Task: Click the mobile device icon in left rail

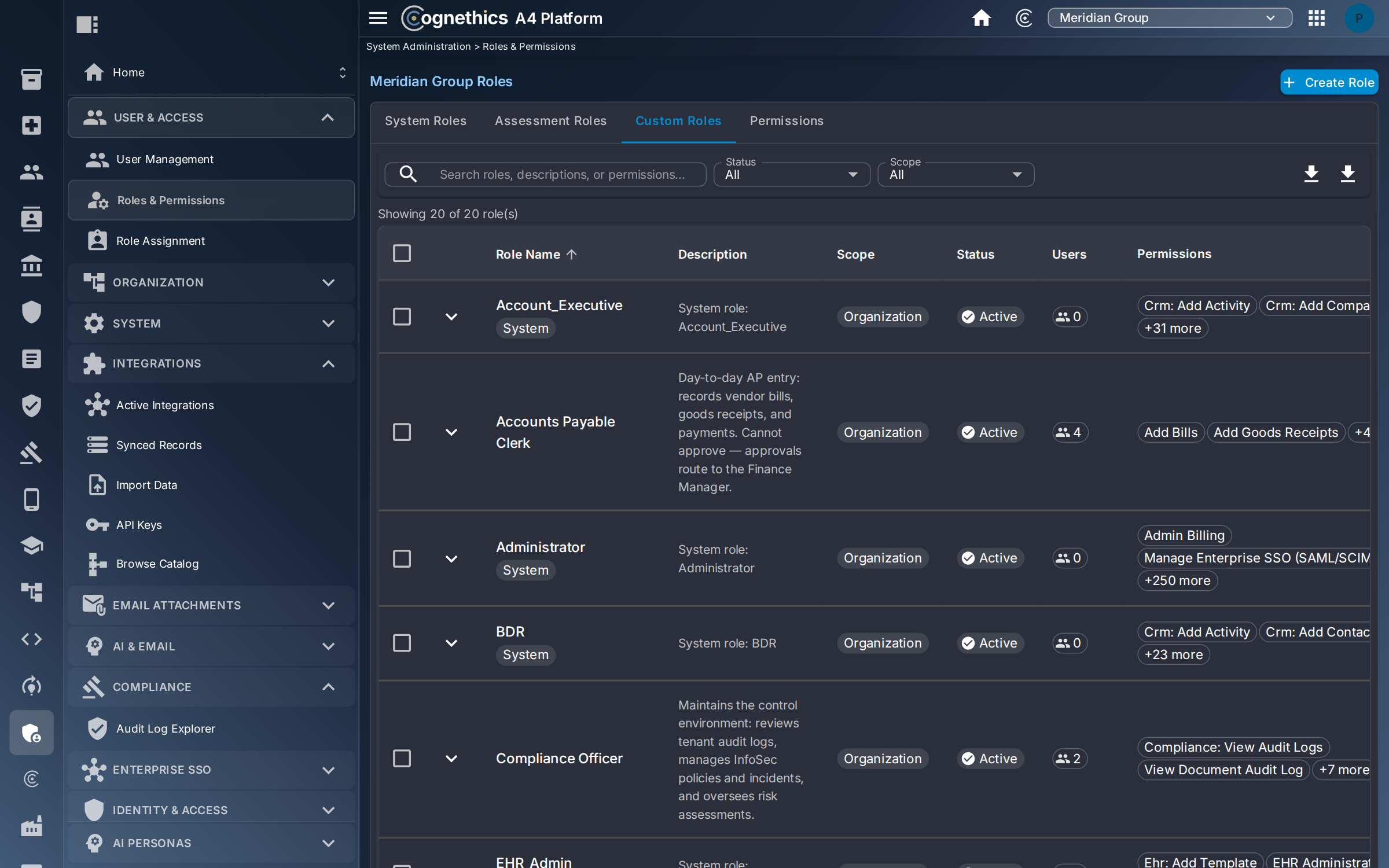Action: coord(31,499)
